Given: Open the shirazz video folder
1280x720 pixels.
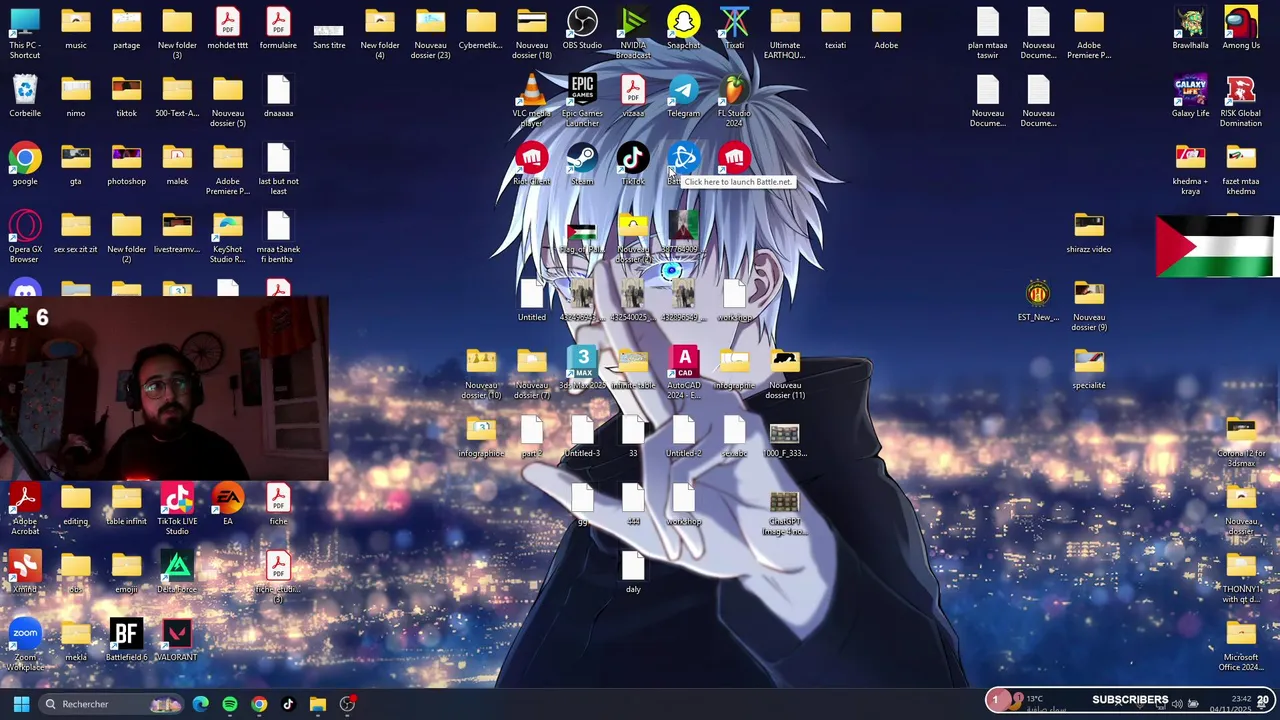Looking at the screenshot, I should (x=1089, y=232).
